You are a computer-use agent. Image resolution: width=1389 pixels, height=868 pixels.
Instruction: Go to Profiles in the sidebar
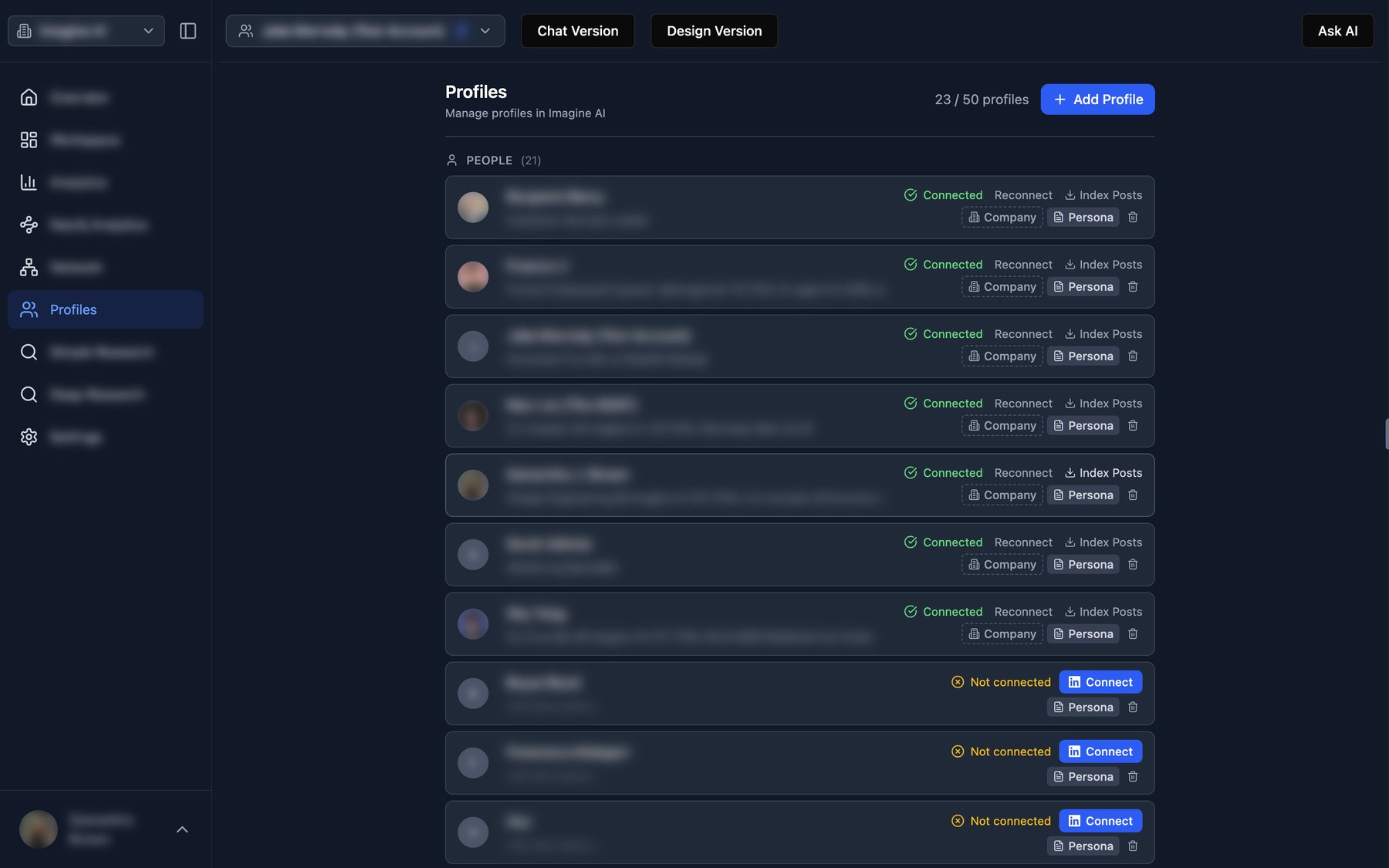tap(106, 309)
